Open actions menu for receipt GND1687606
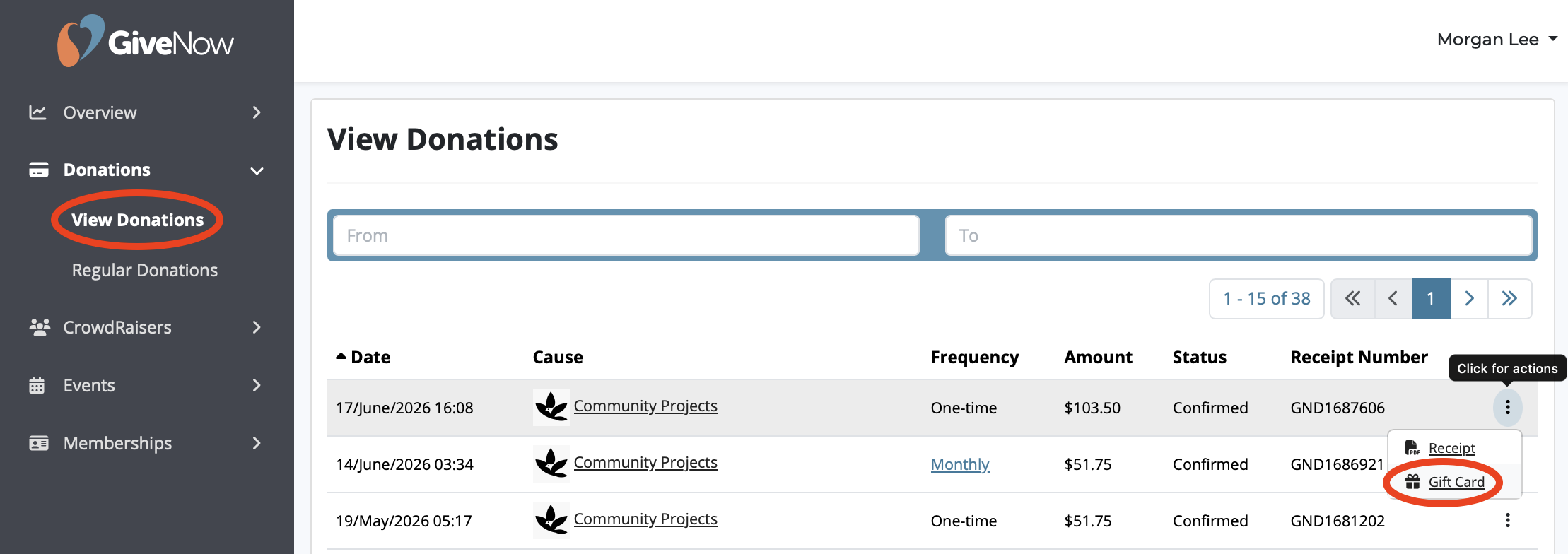Viewport: 1568px width, 554px height. coord(1508,407)
